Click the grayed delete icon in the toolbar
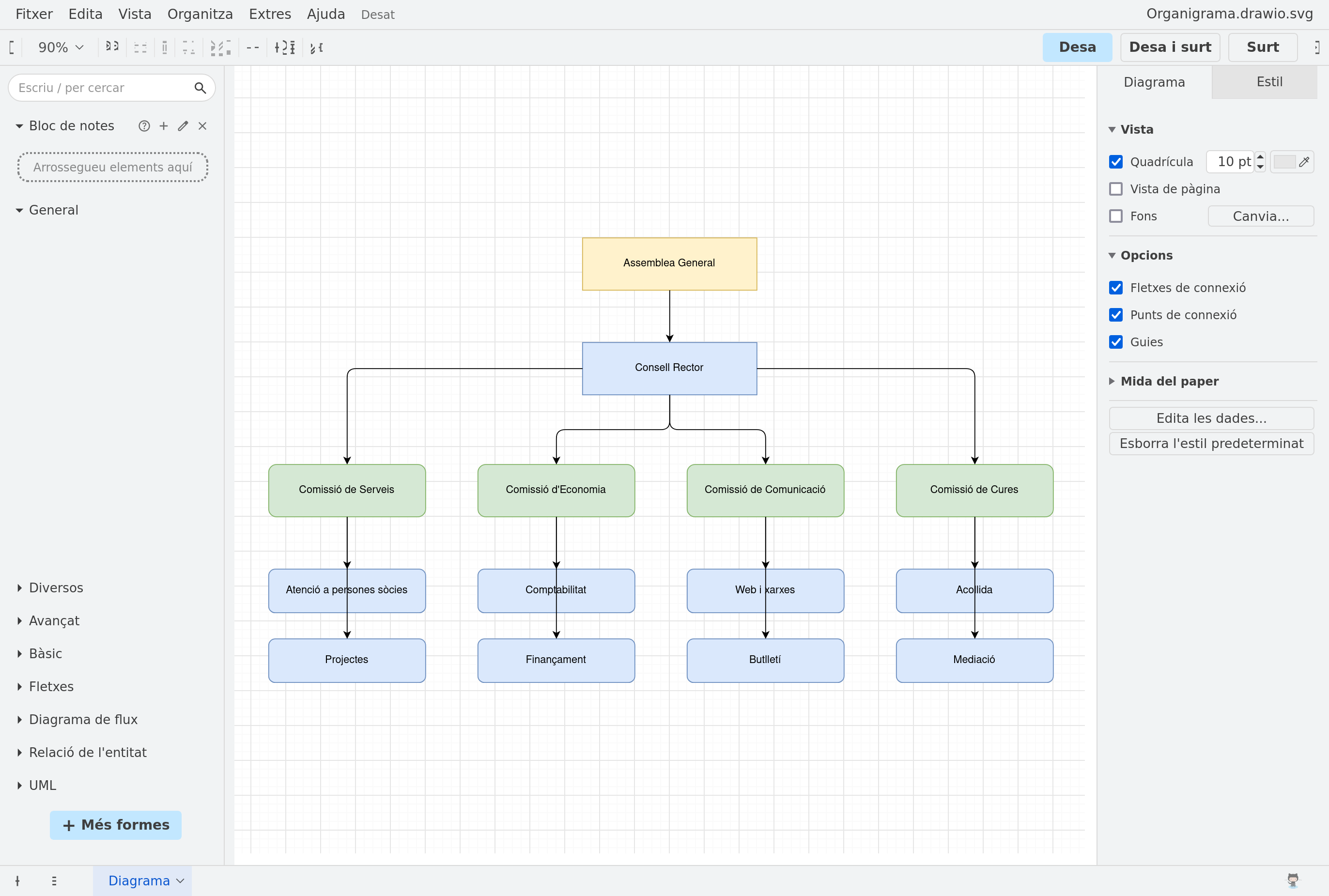This screenshot has height=896, width=1329. coord(165,47)
